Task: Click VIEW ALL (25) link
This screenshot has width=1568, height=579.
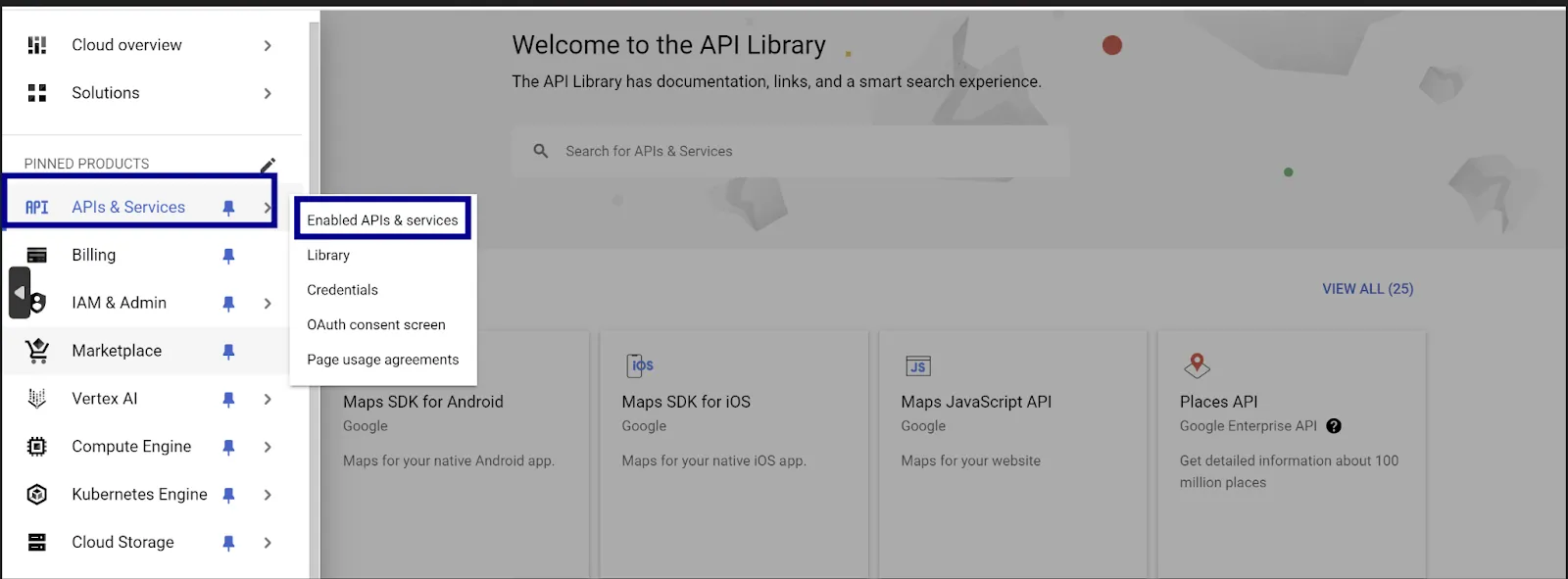Action: (1367, 289)
